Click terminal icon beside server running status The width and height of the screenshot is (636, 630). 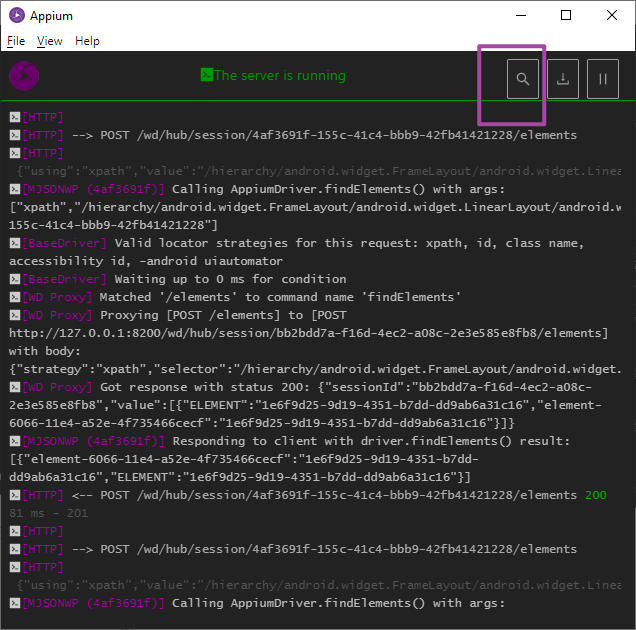(206, 75)
